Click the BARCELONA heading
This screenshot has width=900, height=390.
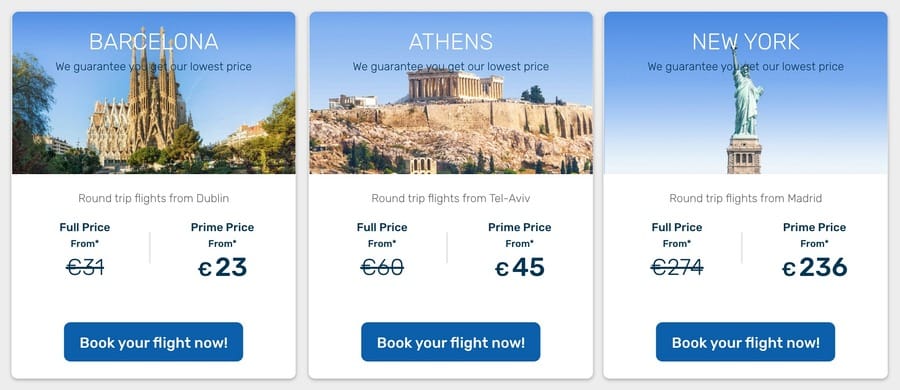pyautogui.click(x=154, y=42)
